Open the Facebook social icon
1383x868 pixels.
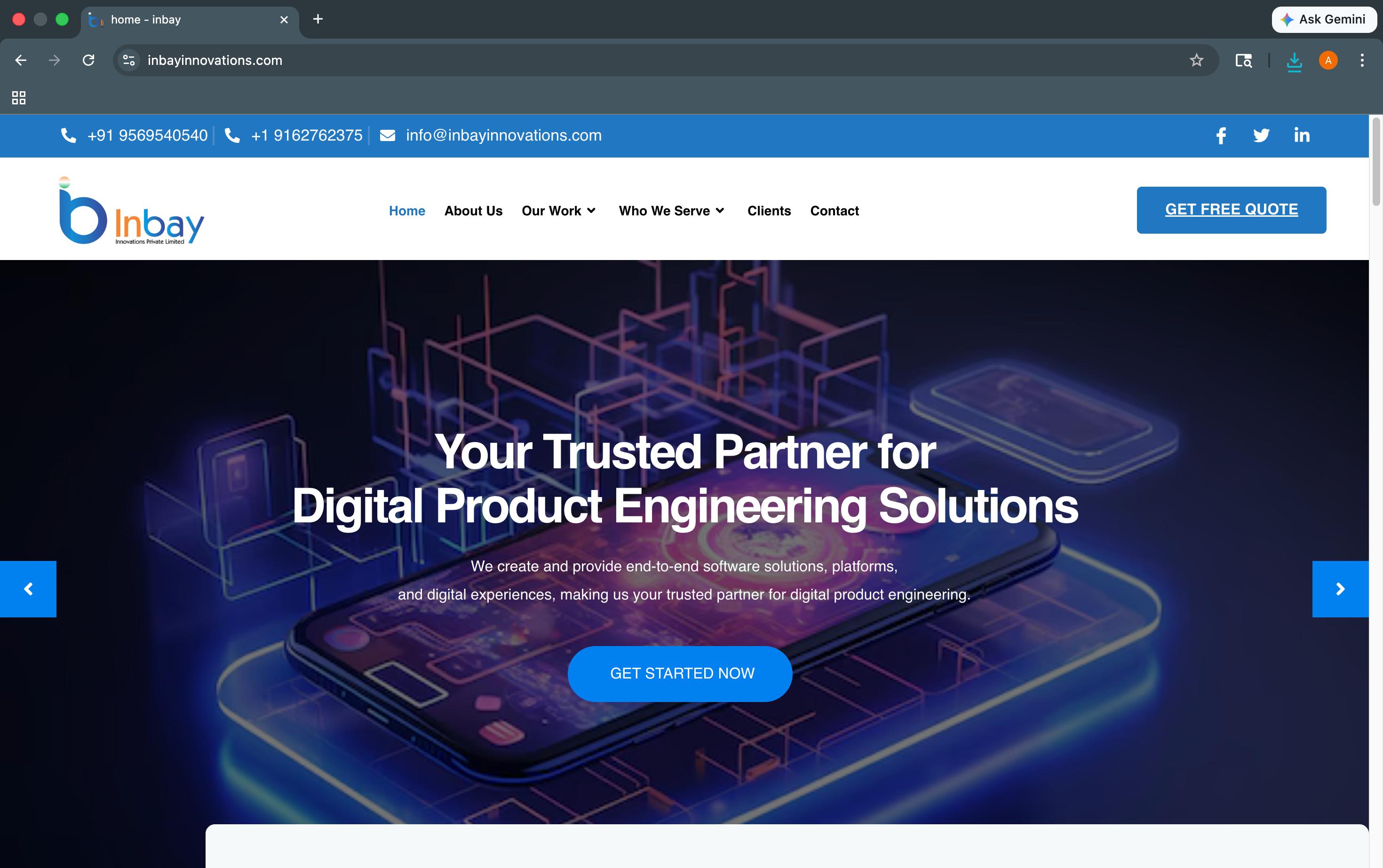click(x=1221, y=135)
